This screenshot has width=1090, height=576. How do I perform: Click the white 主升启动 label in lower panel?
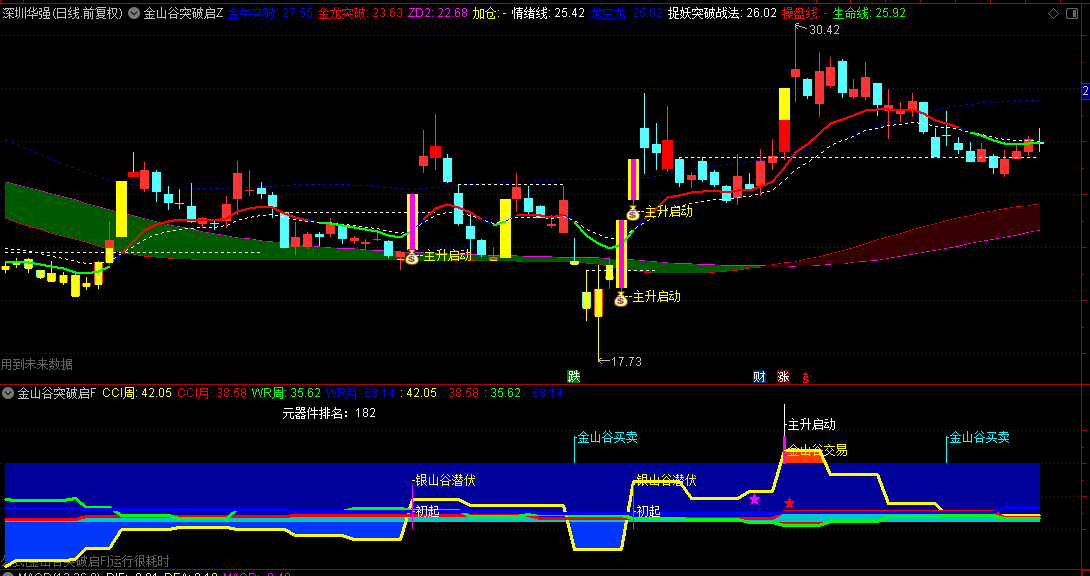(x=811, y=425)
